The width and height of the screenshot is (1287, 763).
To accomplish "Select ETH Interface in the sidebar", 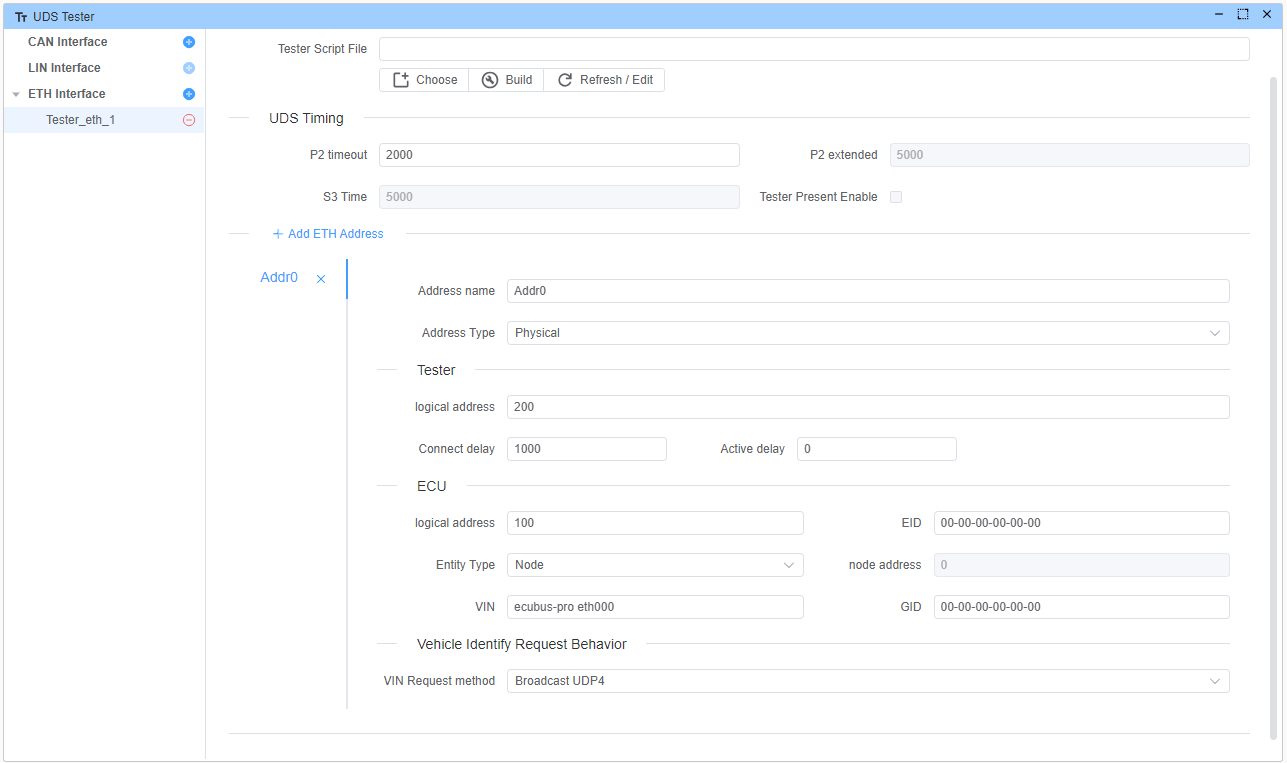I will click(x=66, y=94).
